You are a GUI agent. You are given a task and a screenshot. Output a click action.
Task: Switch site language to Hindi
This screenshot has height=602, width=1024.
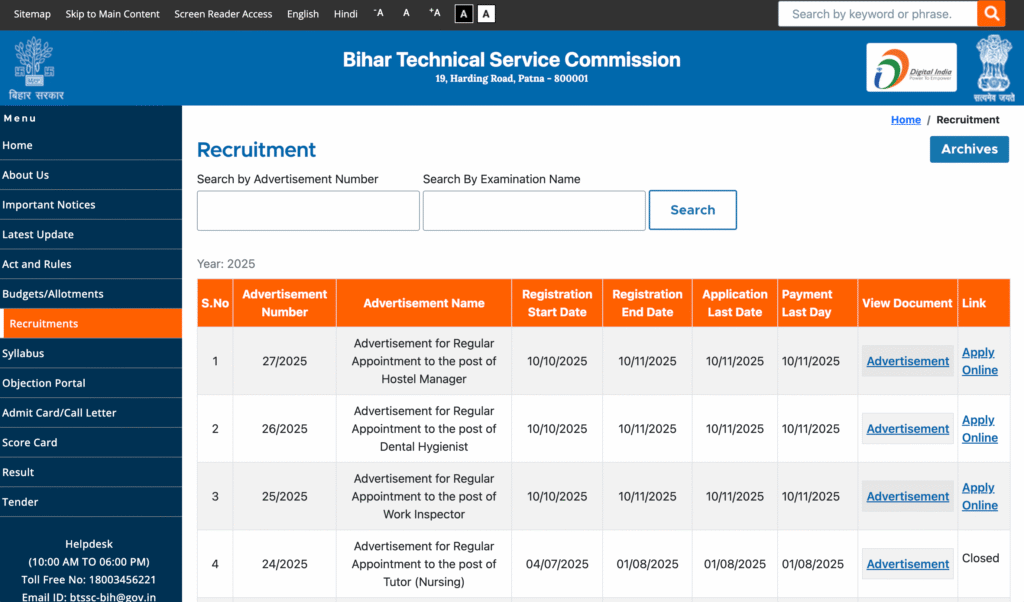(x=345, y=14)
